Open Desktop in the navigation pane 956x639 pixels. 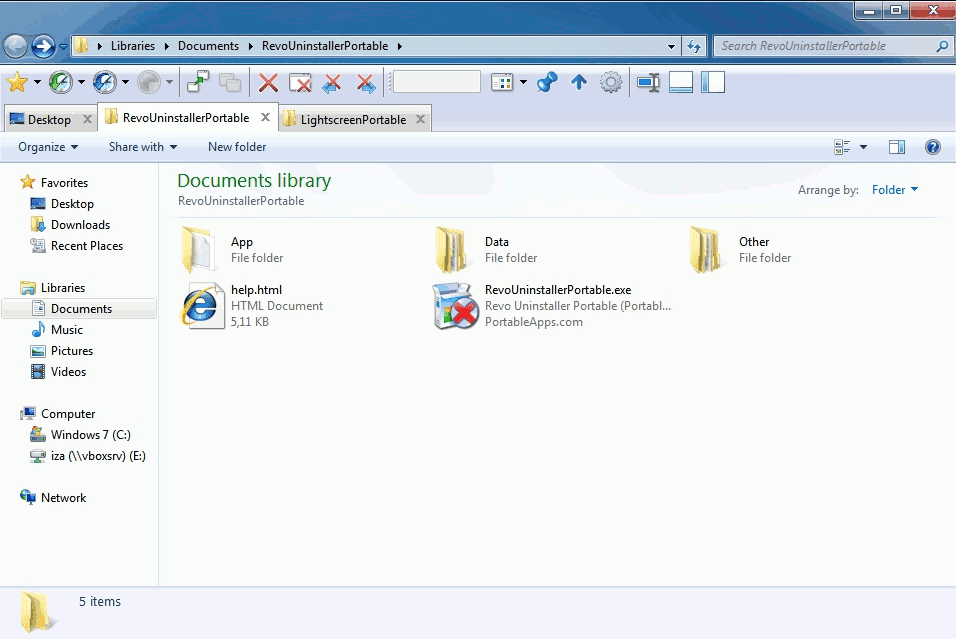(x=72, y=204)
